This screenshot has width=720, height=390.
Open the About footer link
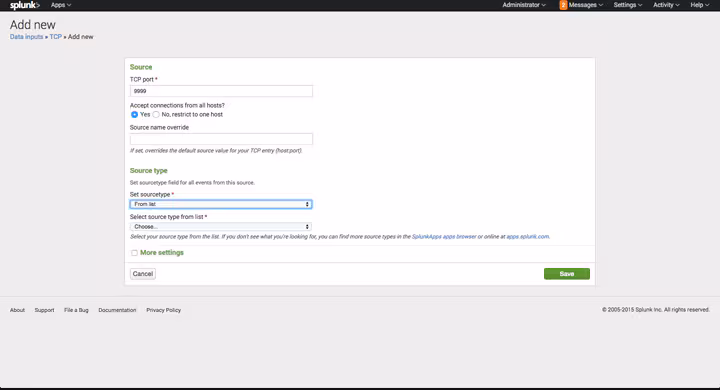[x=17, y=310]
